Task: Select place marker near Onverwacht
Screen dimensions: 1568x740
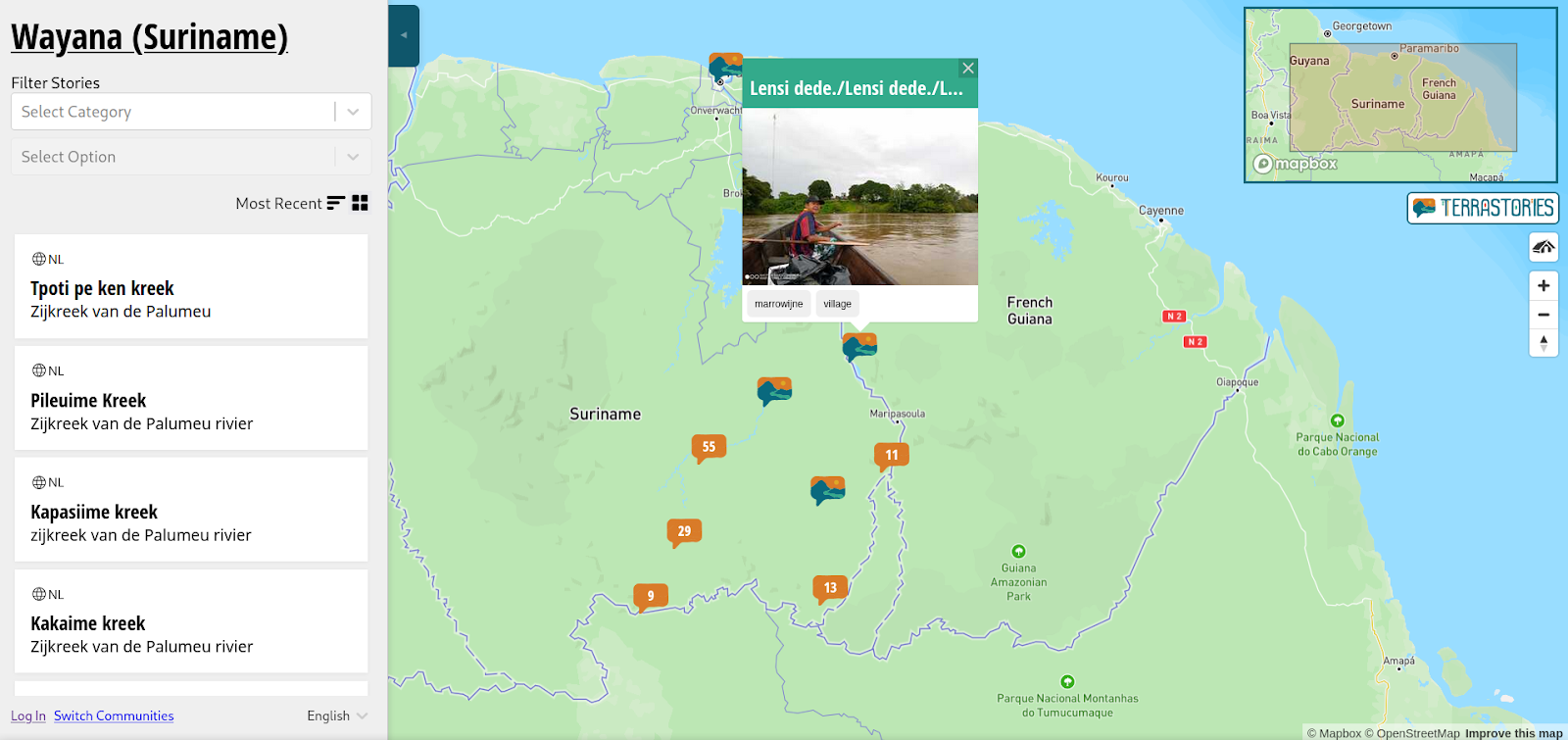Action: 725,68
